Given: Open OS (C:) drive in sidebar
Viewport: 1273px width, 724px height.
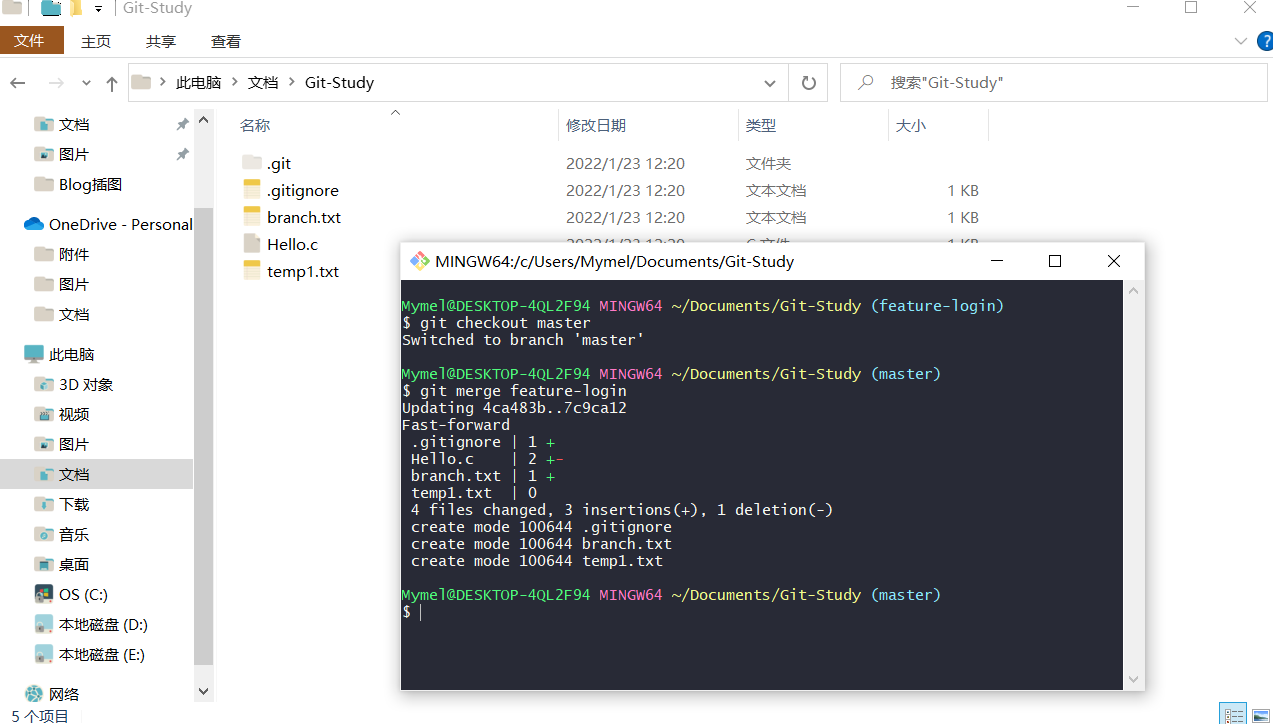Looking at the screenshot, I should (x=71, y=594).
